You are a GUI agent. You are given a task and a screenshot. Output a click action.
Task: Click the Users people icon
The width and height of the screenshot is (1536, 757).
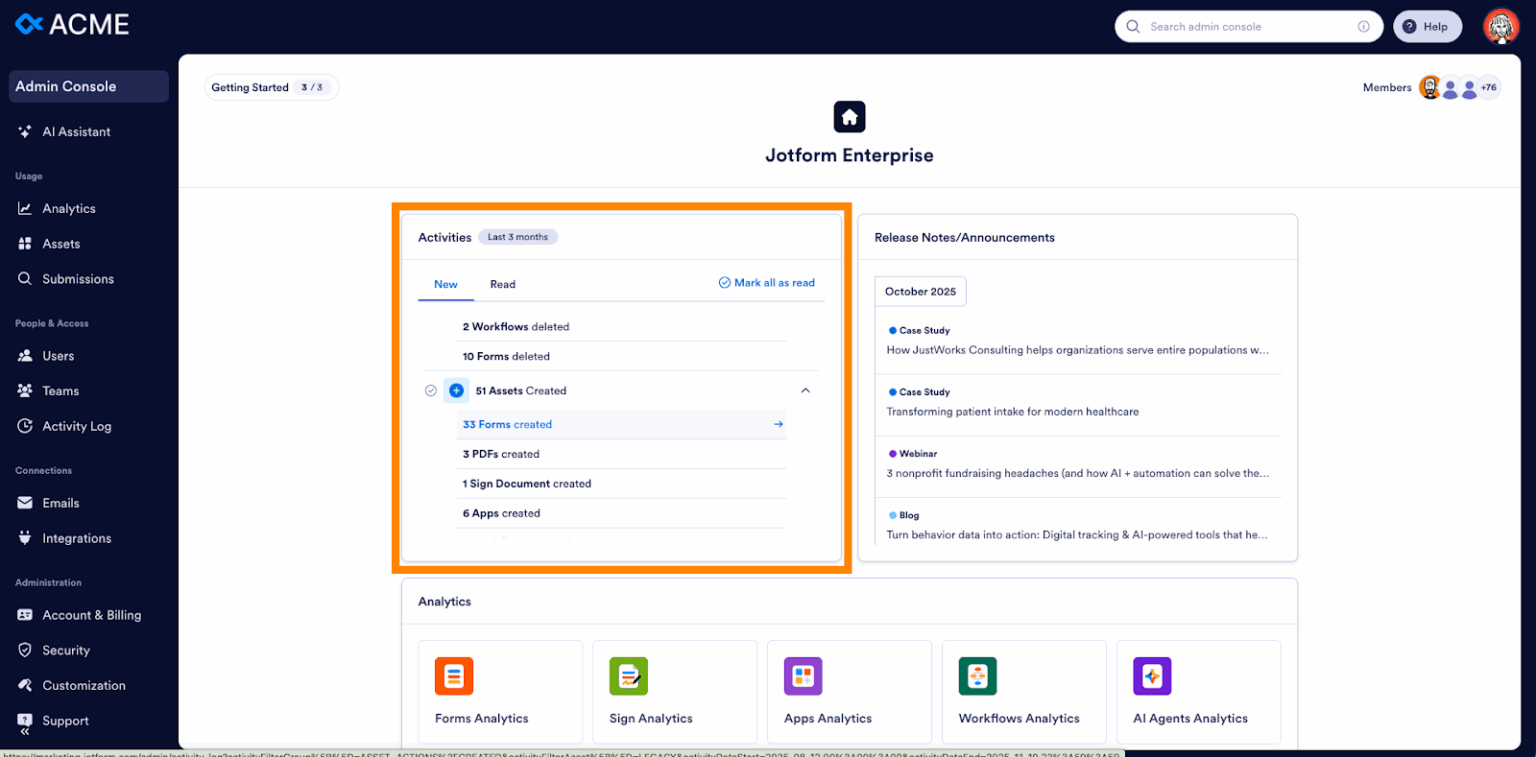click(x=25, y=356)
